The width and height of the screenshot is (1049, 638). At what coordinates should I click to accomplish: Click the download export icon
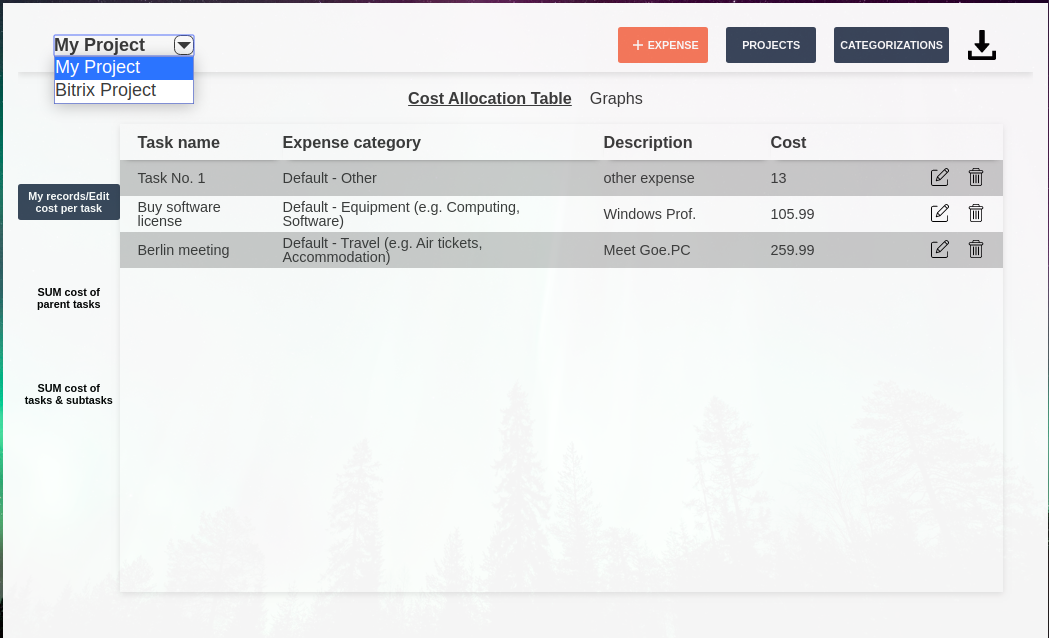[982, 45]
